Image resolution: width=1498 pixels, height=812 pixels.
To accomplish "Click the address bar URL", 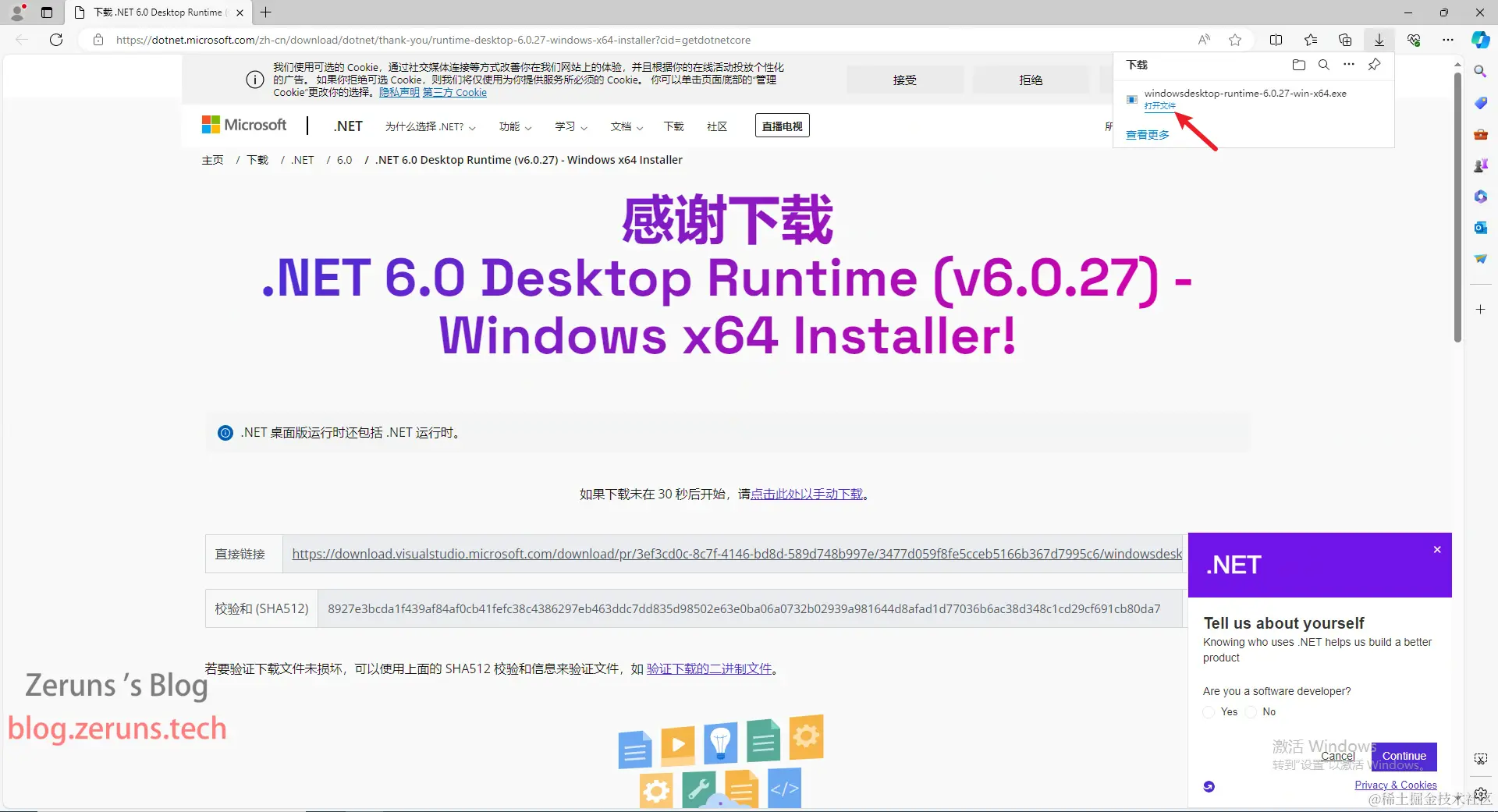I will pyautogui.click(x=433, y=40).
